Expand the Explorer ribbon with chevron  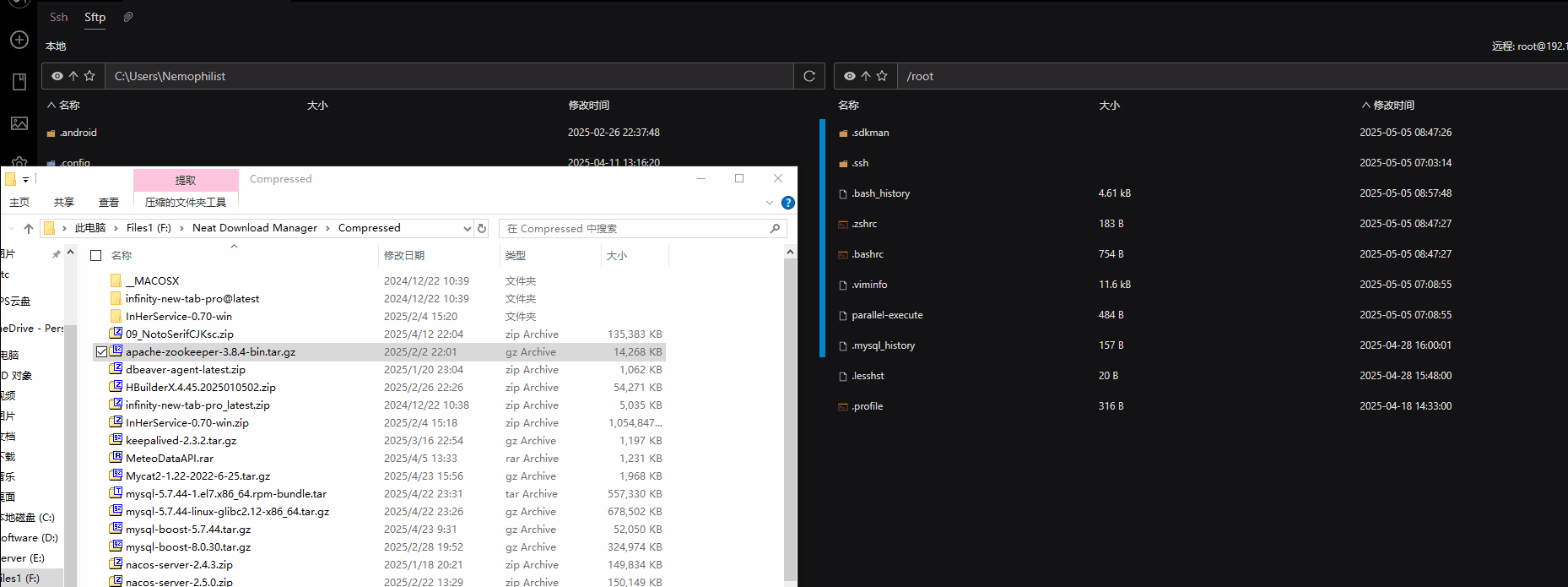[x=769, y=203]
